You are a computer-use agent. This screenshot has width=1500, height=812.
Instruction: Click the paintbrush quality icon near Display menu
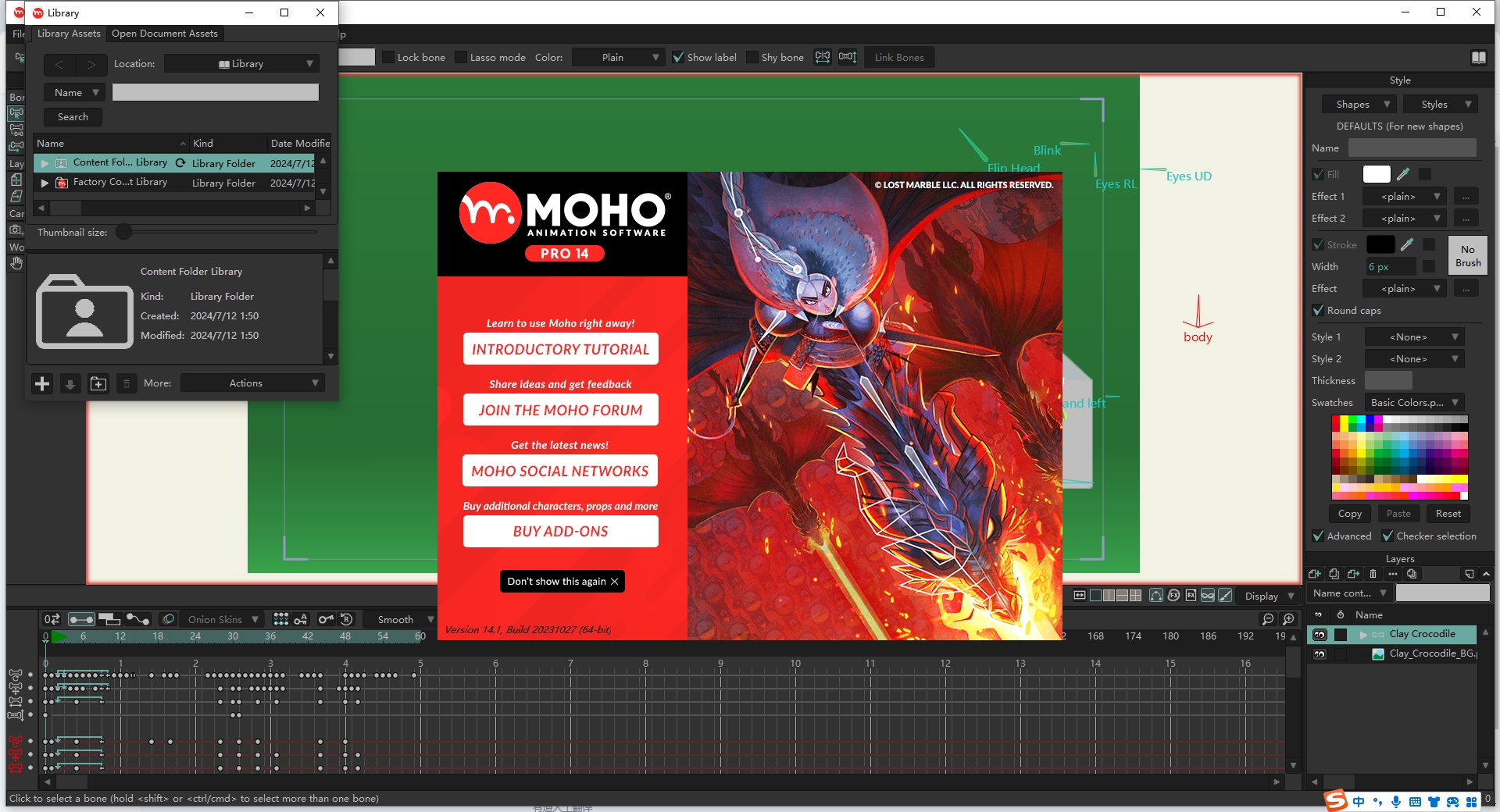[1225, 596]
